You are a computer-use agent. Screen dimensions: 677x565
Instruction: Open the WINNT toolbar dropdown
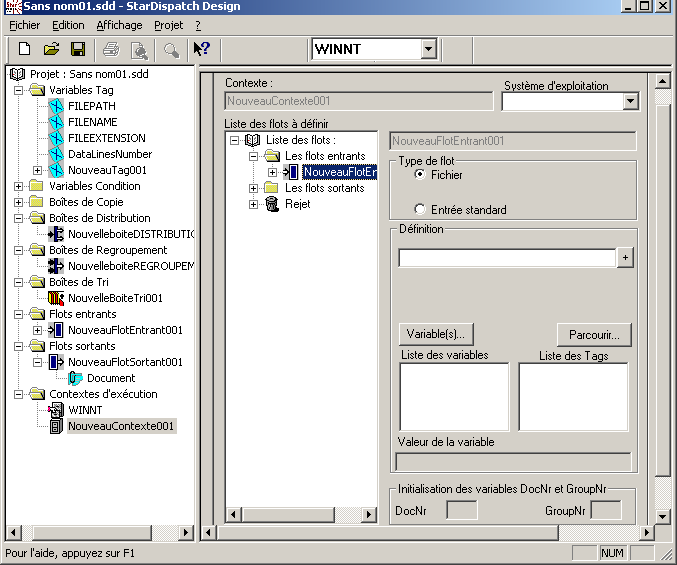[428, 49]
